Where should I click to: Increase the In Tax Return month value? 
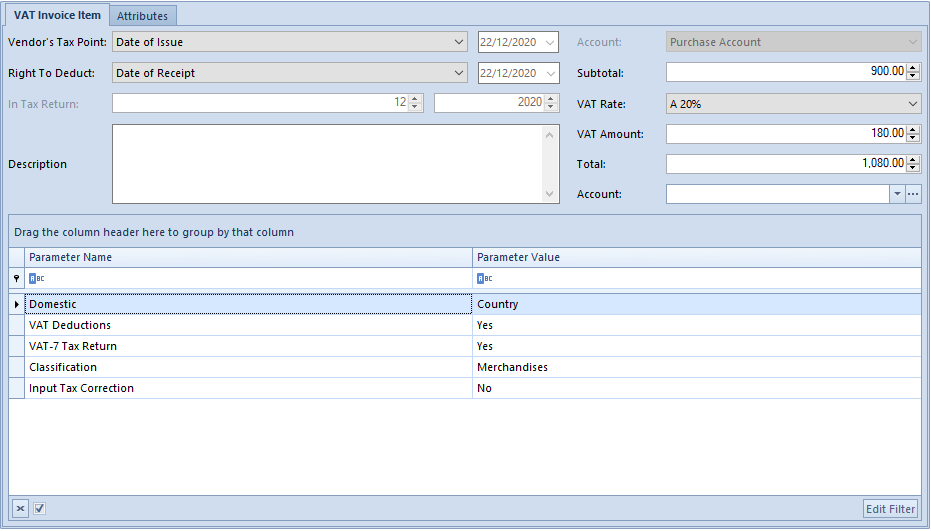(x=415, y=99)
